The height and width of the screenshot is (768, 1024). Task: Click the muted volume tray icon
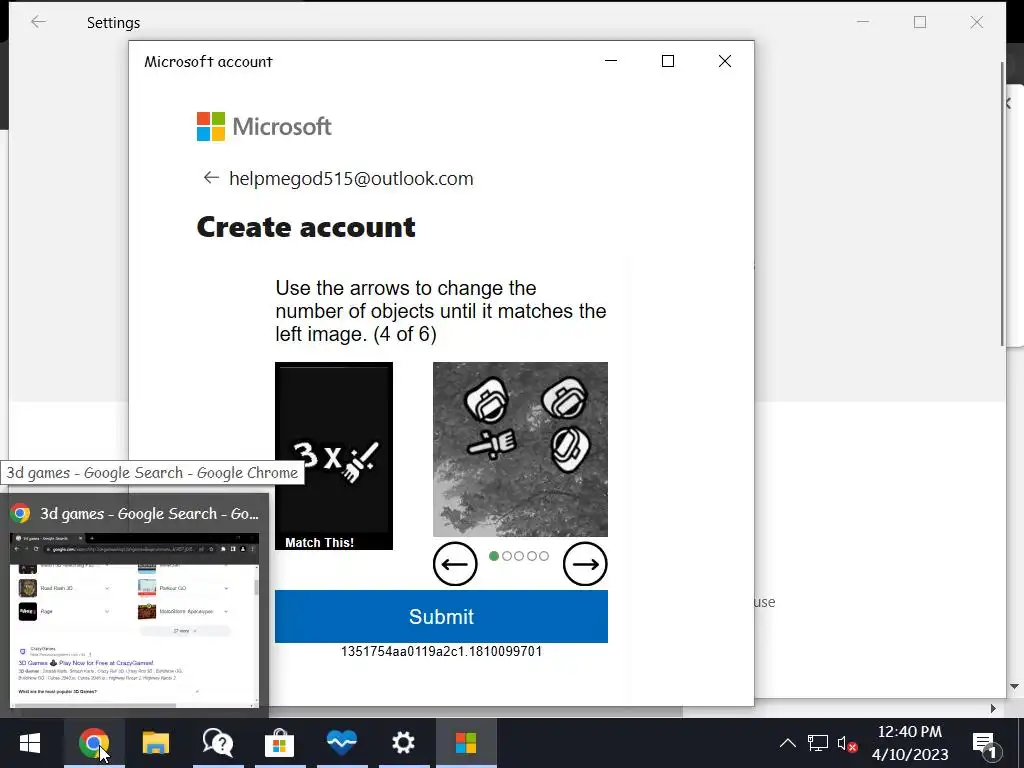click(x=847, y=743)
